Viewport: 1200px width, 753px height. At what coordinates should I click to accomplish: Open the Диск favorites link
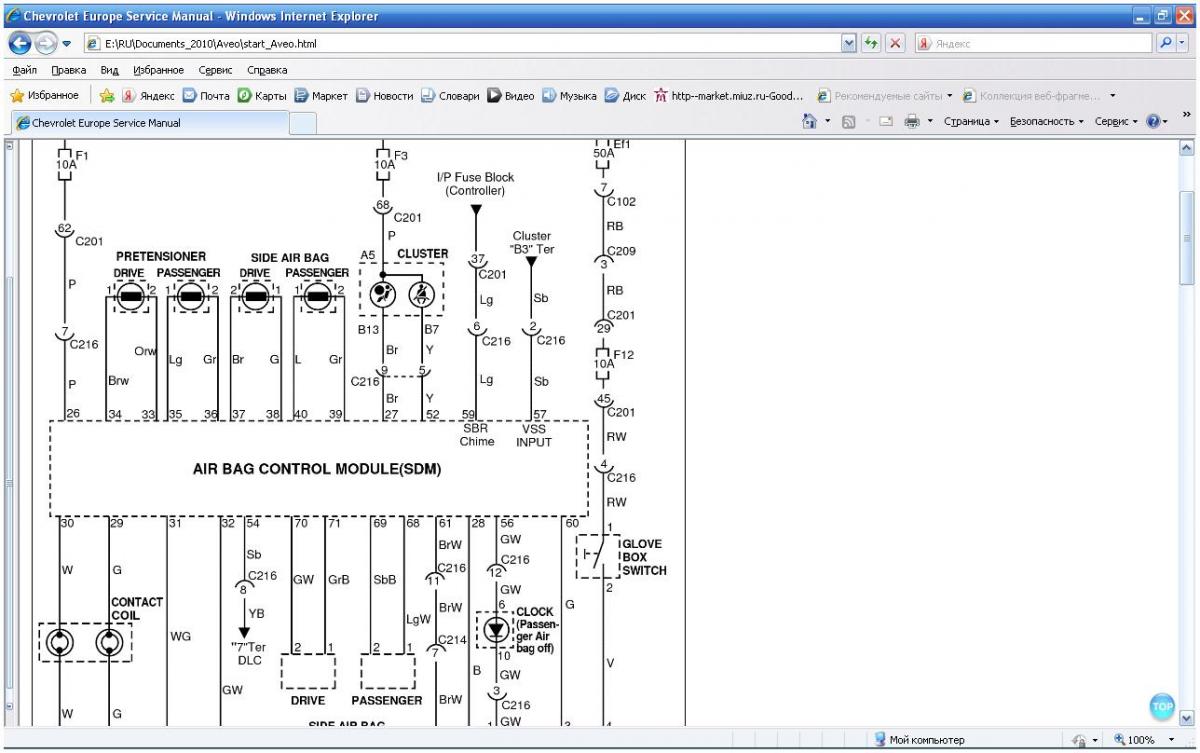tap(625, 96)
